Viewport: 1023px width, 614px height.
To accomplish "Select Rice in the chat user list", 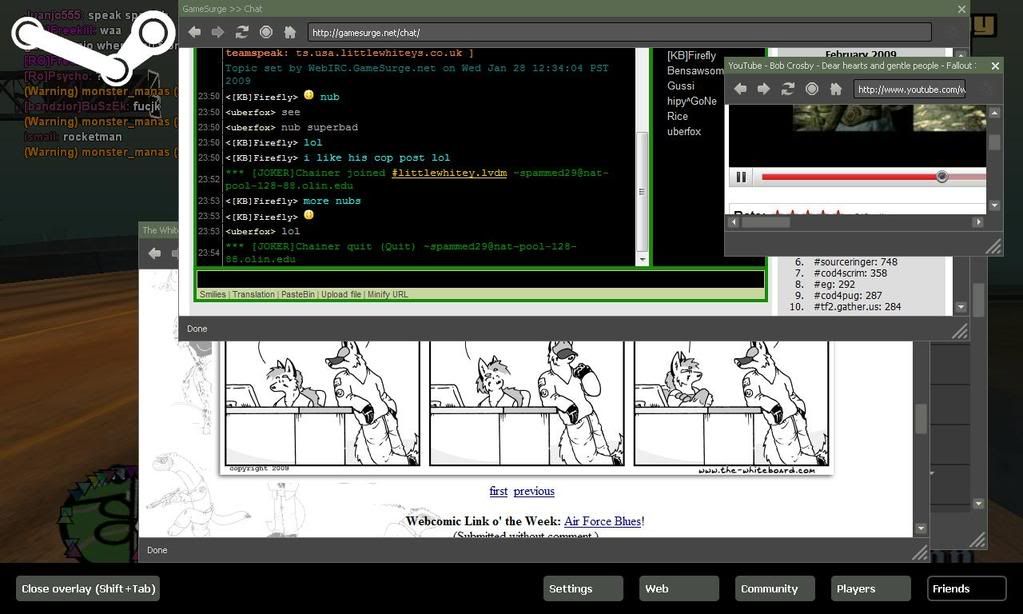I will point(677,116).
